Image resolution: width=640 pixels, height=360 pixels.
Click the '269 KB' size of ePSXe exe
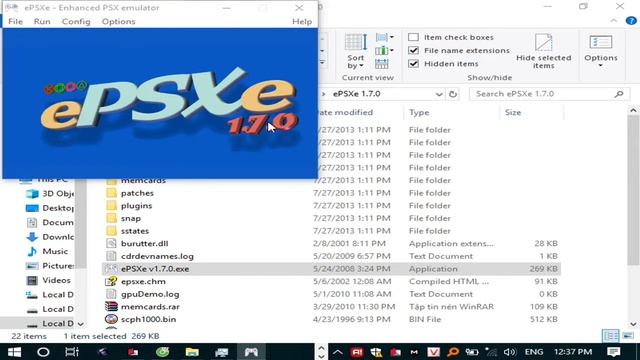543,269
